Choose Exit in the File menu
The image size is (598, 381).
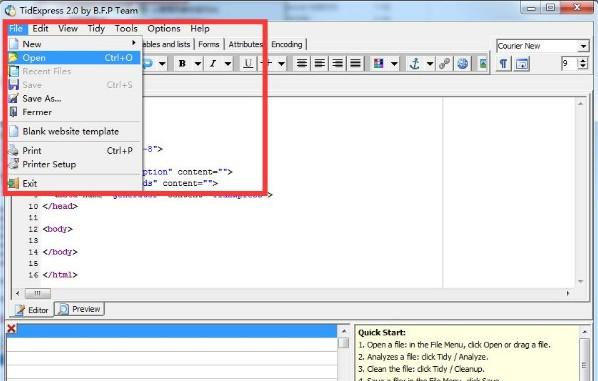[x=74, y=183]
